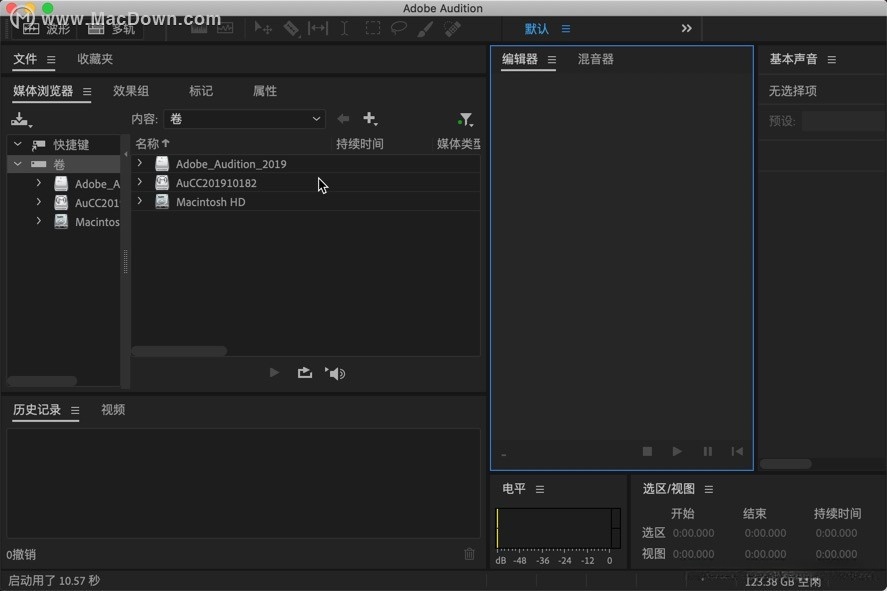
Task: Select the Razor tool
Action: coord(291,28)
